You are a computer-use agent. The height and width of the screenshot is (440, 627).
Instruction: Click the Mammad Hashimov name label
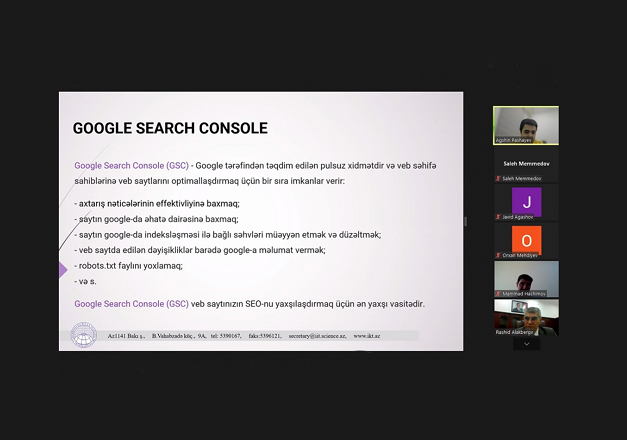[524, 294]
